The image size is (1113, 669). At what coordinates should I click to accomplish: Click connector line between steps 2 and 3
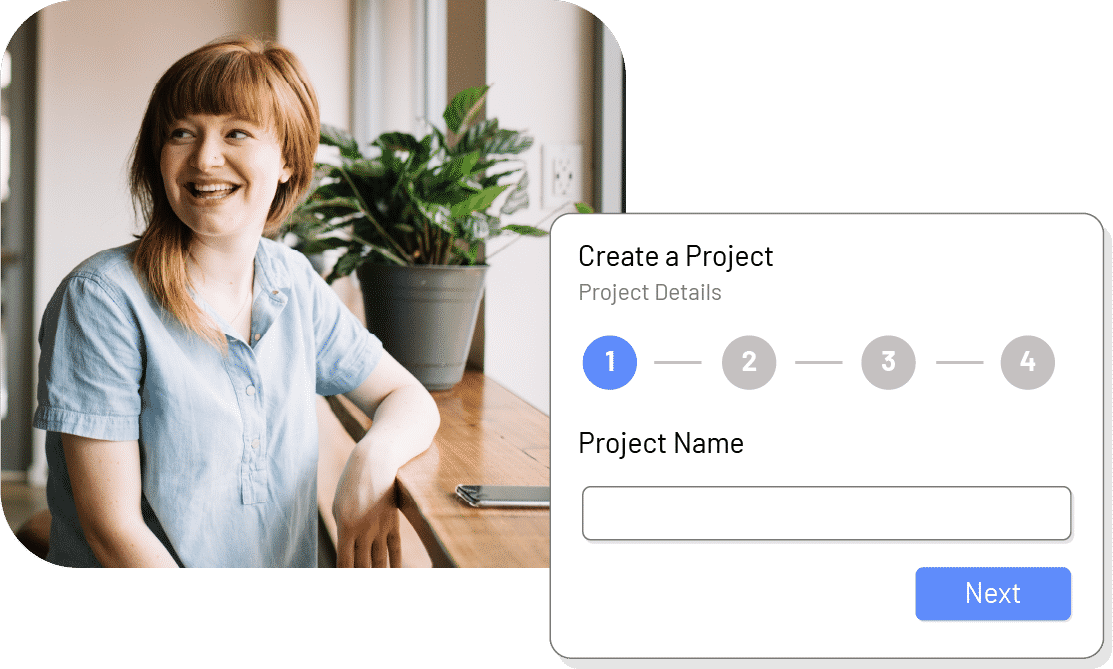click(818, 362)
